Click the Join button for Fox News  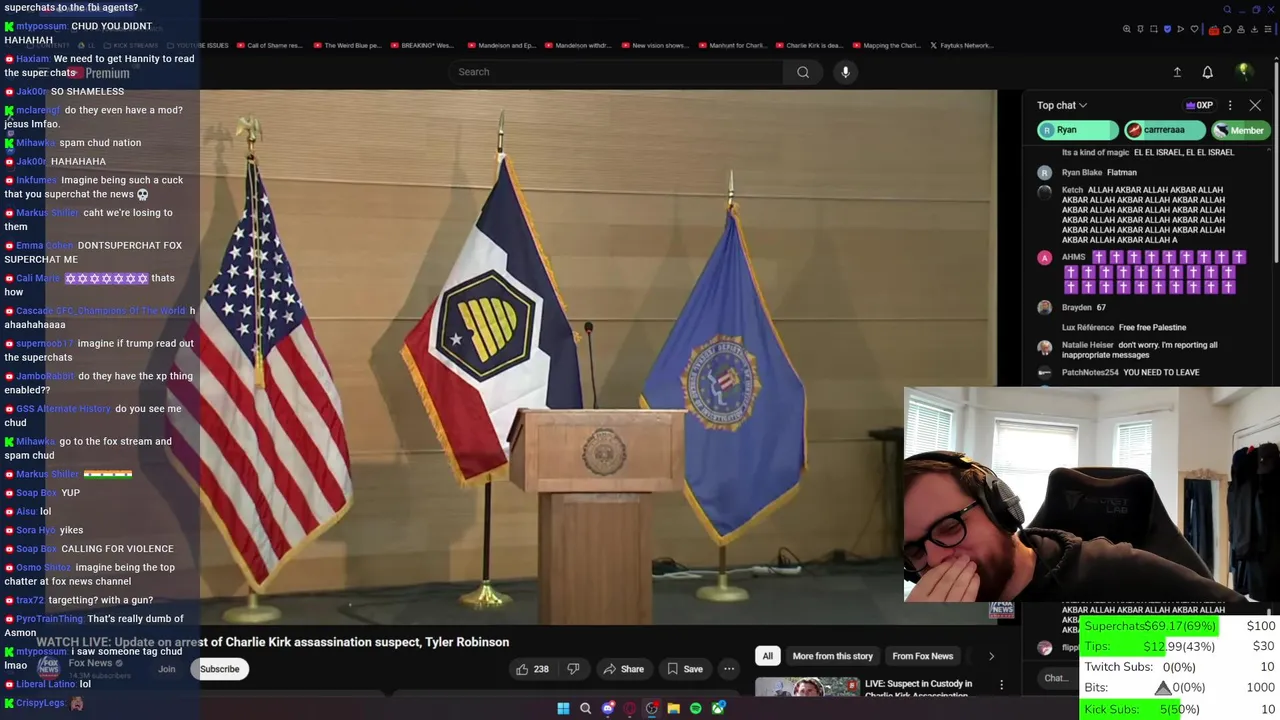tap(166, 669)
